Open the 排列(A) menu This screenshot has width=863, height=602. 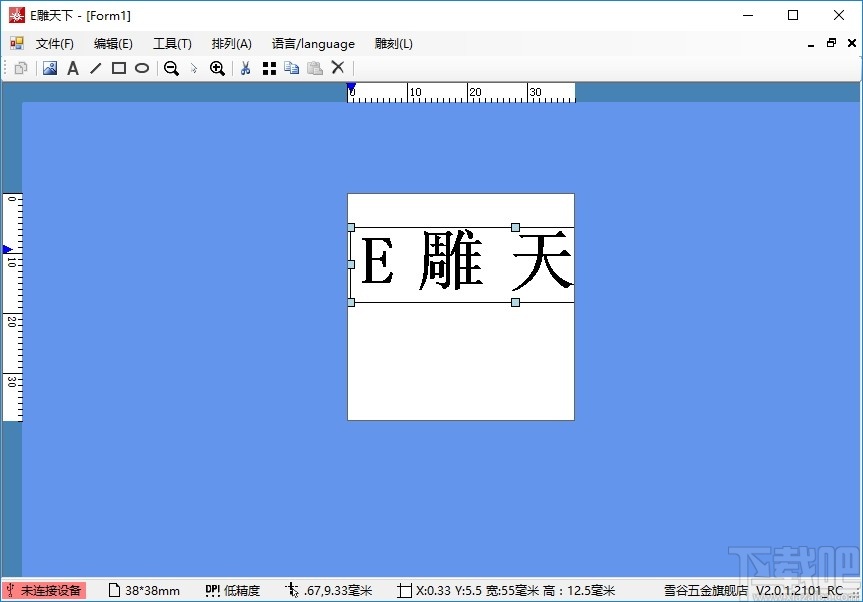[x=230, y=43]
